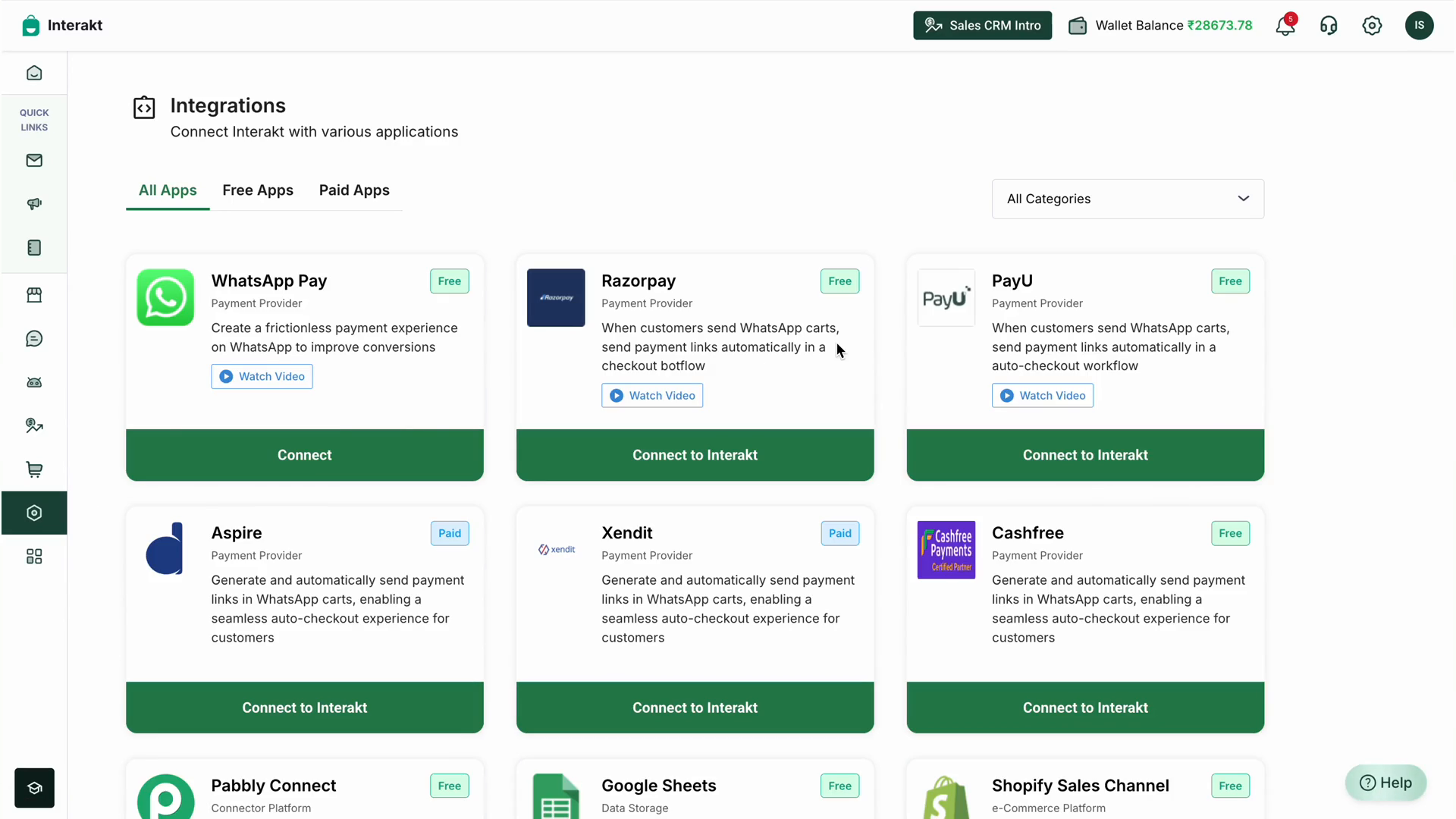Connect Cashfree to Interakt

(x=1085, y=708)
